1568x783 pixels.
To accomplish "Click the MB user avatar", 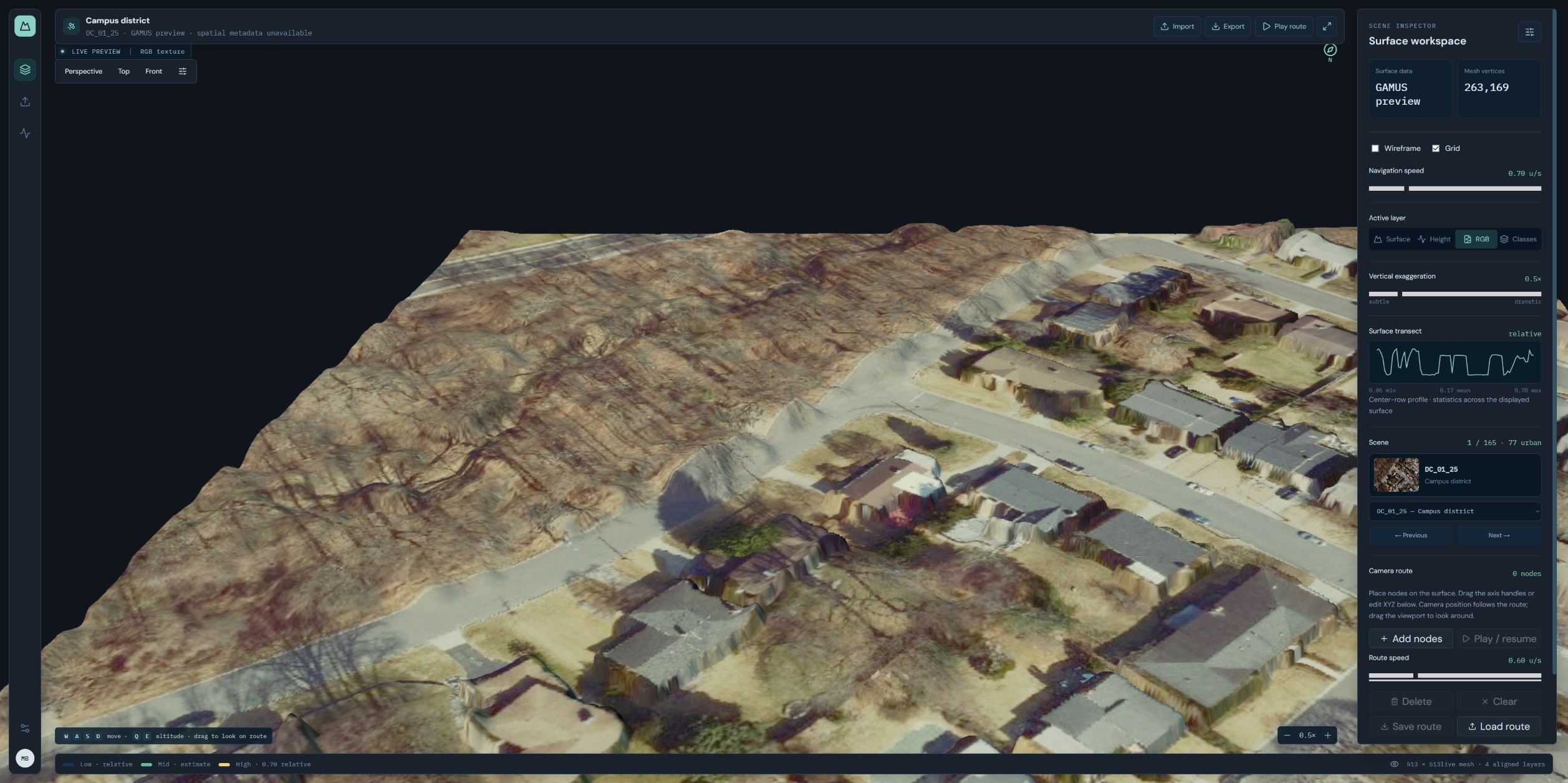I will (25, 758).
